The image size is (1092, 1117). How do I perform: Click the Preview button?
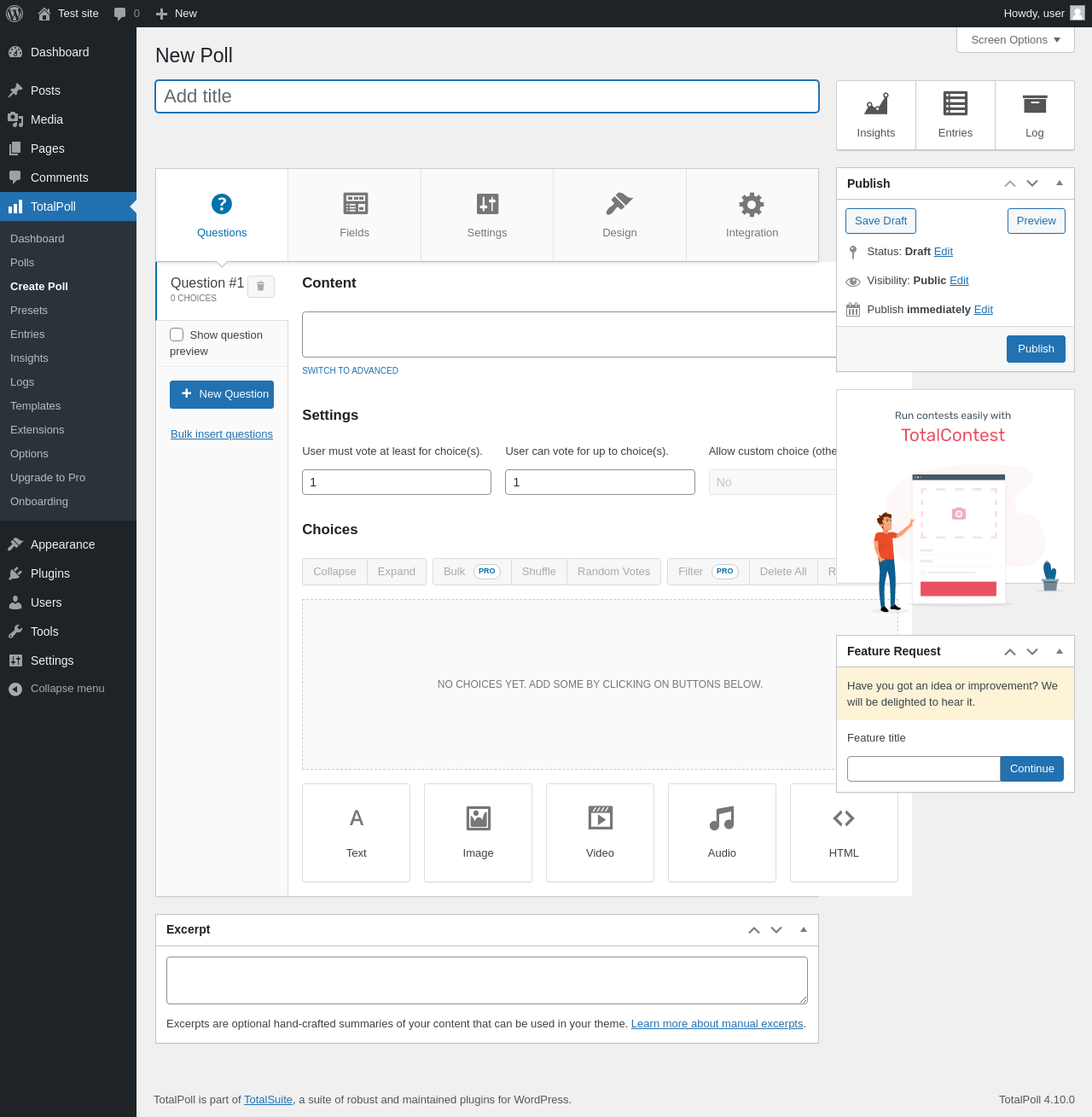(x=1037, y=221)
